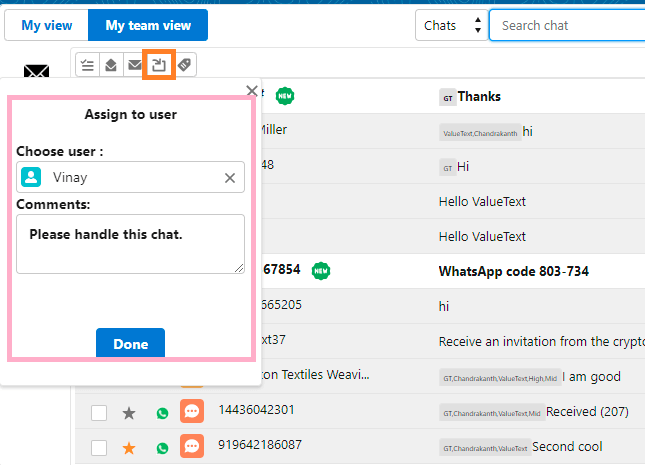Image resolution: width=645 pixels, height=465 pixels.
Task: Click the select-all checklist toolbar icon
Action: pyautogui.click(x=88, y=65)
